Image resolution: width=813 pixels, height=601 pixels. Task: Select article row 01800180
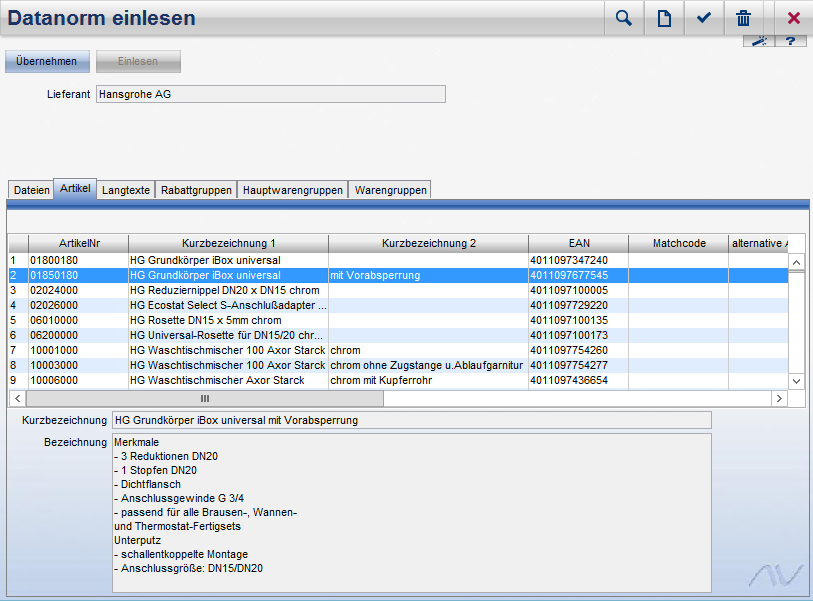point(398,260)
